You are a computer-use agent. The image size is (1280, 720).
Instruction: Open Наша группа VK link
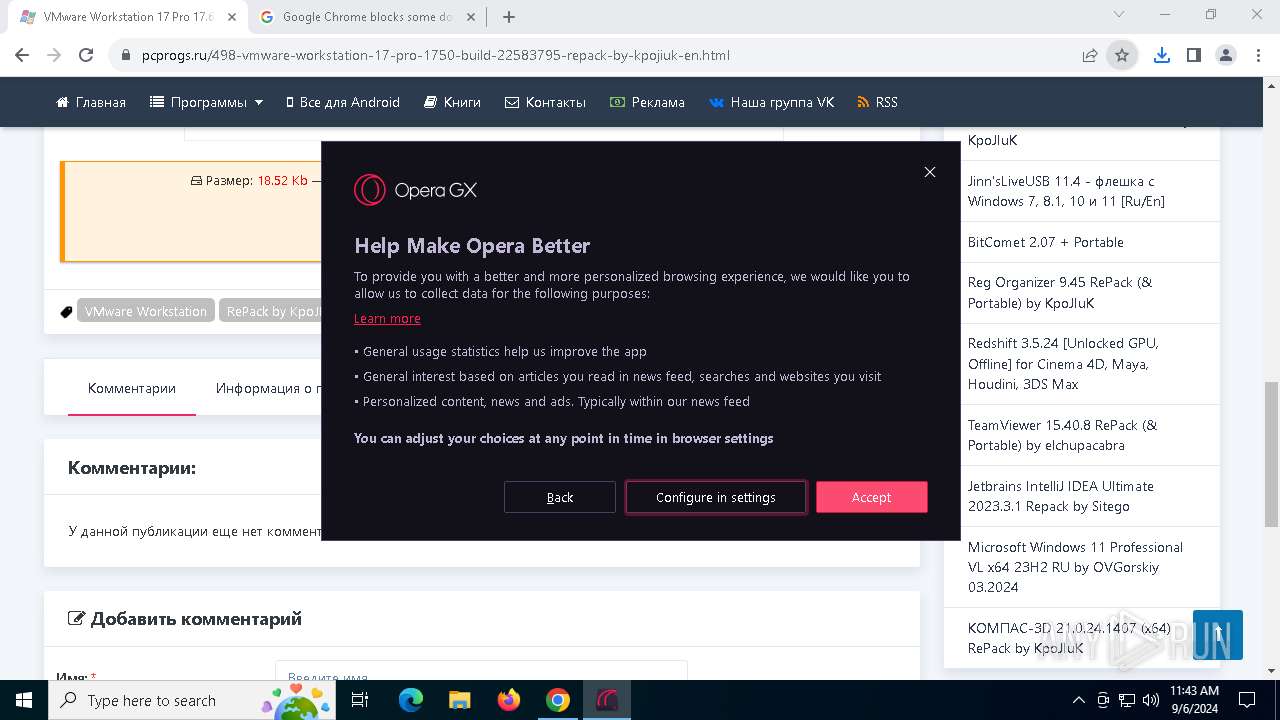771,102
